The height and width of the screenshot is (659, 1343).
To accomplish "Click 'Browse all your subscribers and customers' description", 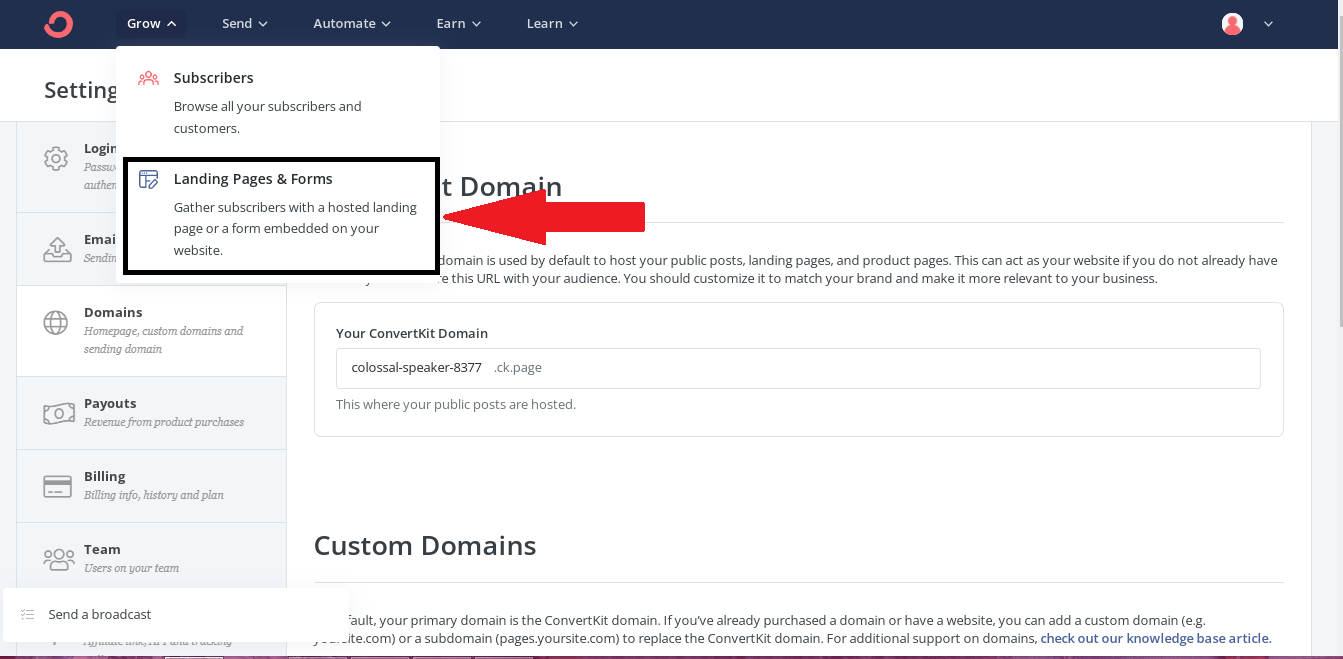I will click(268, 117).
